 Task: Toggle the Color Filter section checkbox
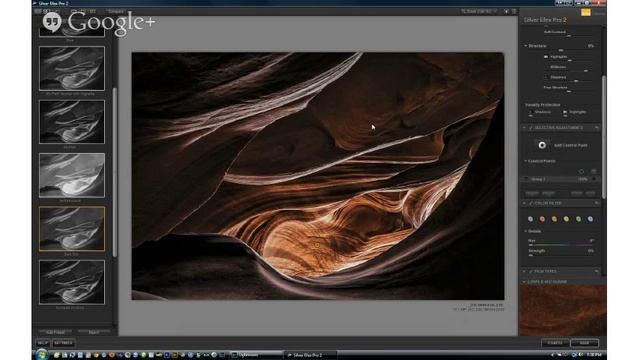click(531, 203)
